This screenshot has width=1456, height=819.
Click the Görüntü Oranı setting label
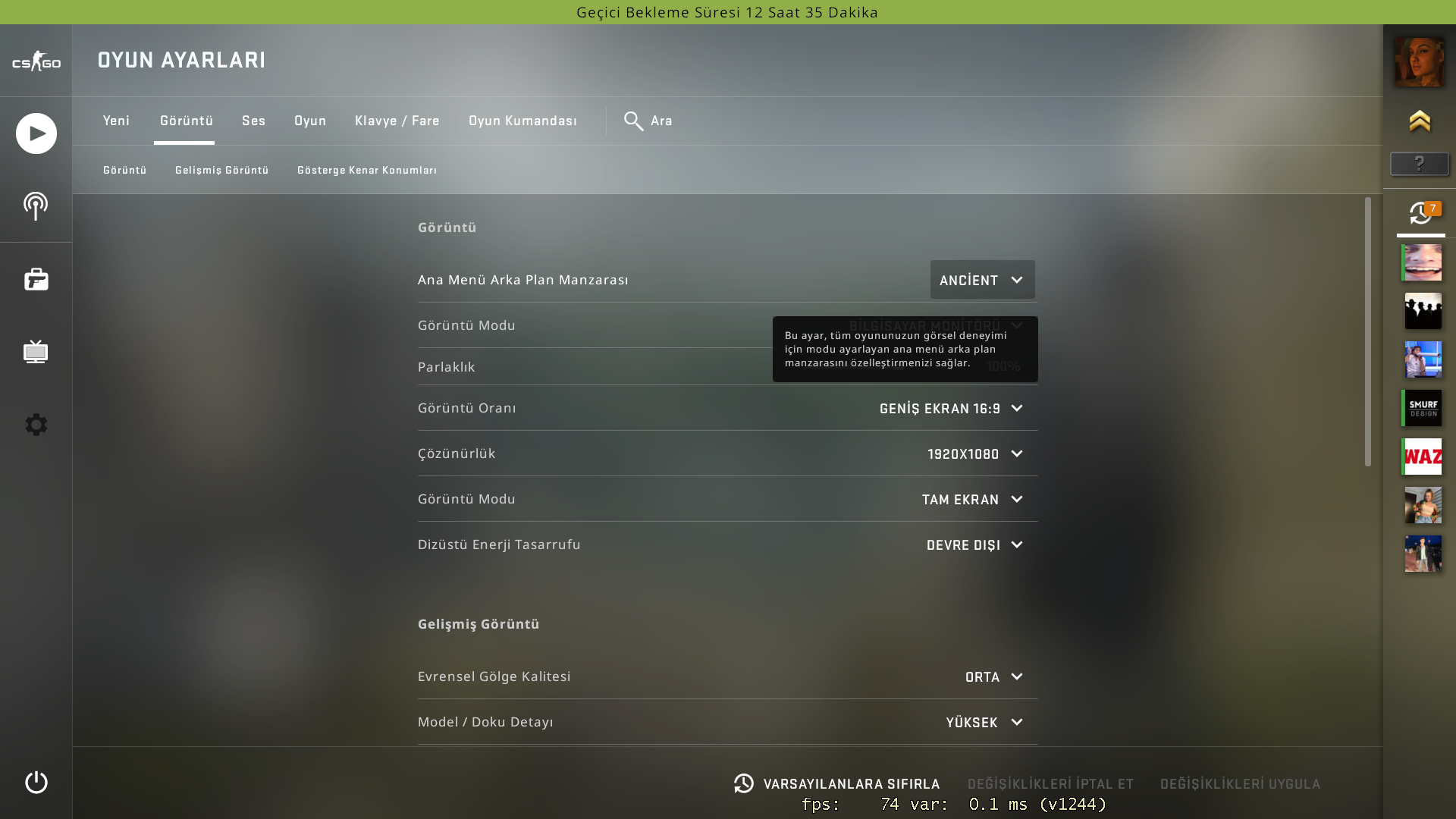pyautogui.click(x=467, y=408)
